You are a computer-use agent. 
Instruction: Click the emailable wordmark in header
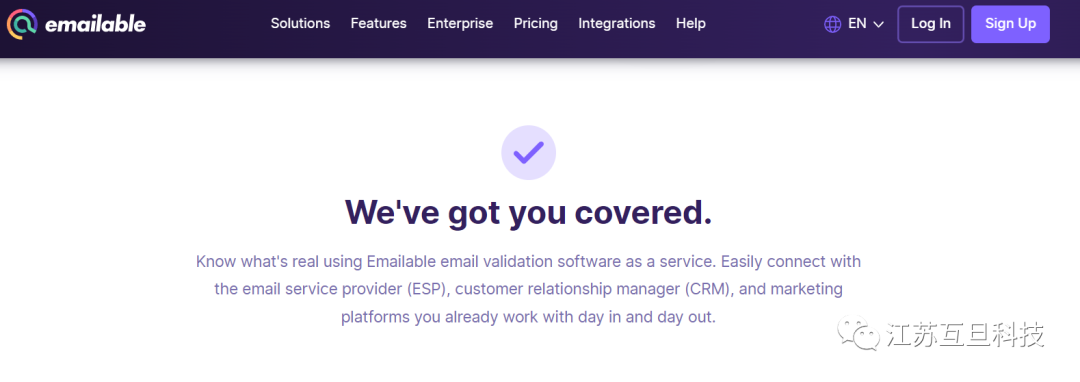[95, 24]
